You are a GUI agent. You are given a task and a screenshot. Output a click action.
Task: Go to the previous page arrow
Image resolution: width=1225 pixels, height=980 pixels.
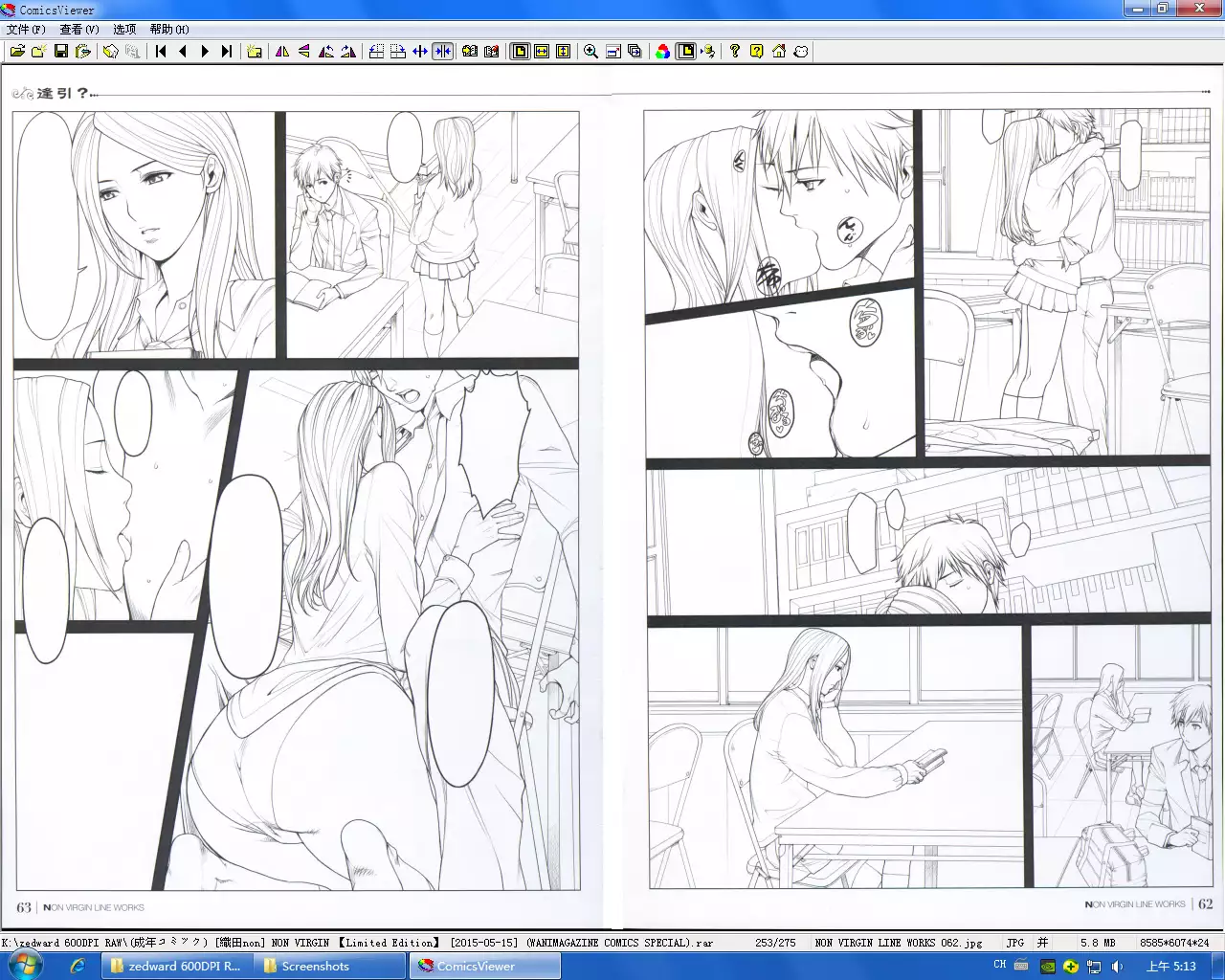pyautogui.click(x=183, y=52)
